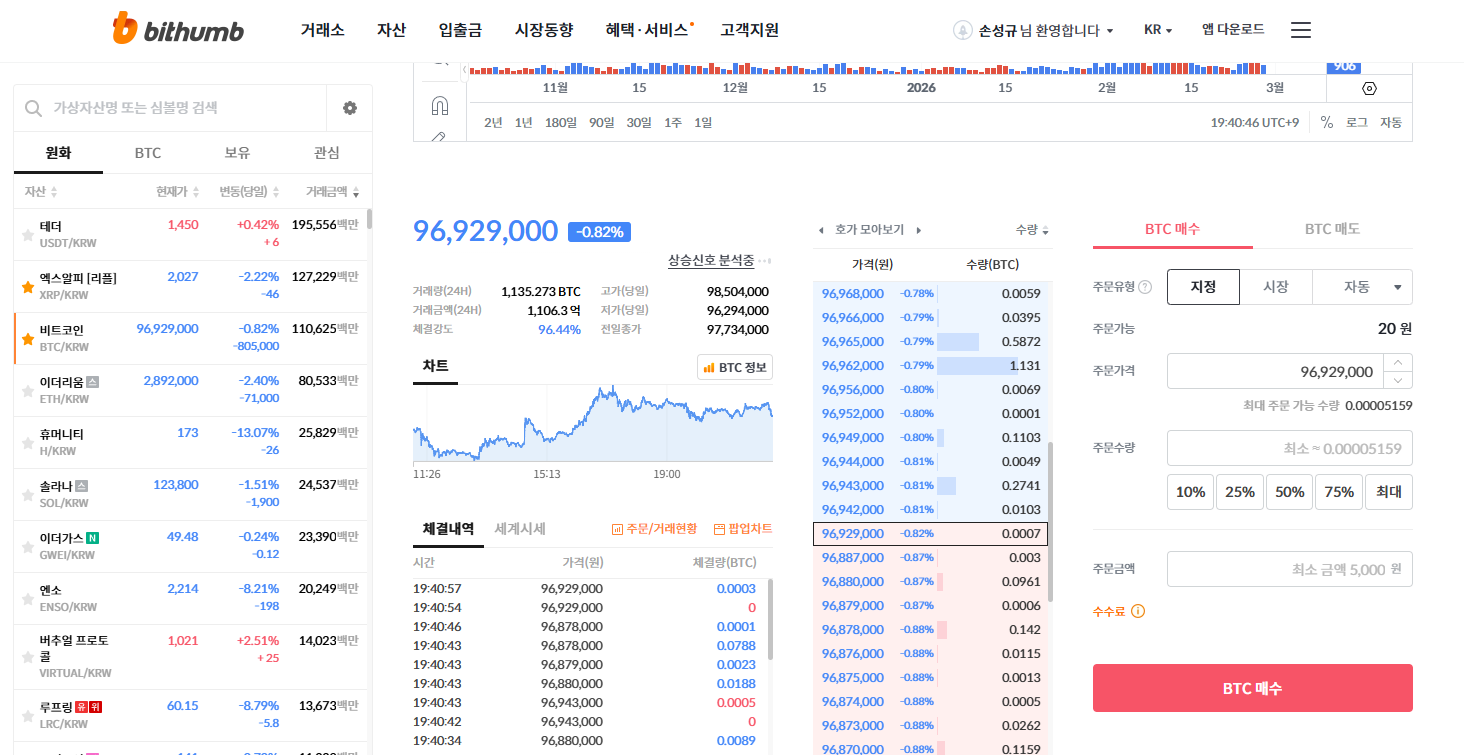Open the hamburger menu at top right

pos(1300,30)
